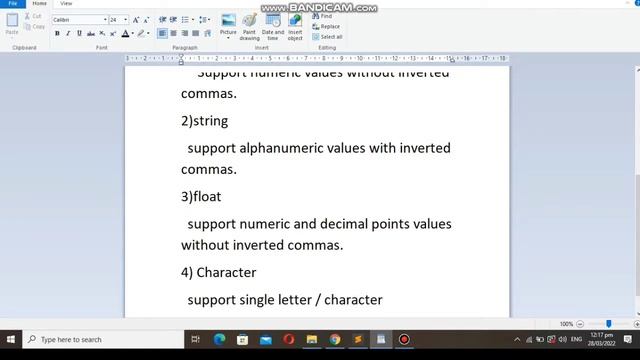Click Increase indent icon
640x360 pixels.
(173, 20)
